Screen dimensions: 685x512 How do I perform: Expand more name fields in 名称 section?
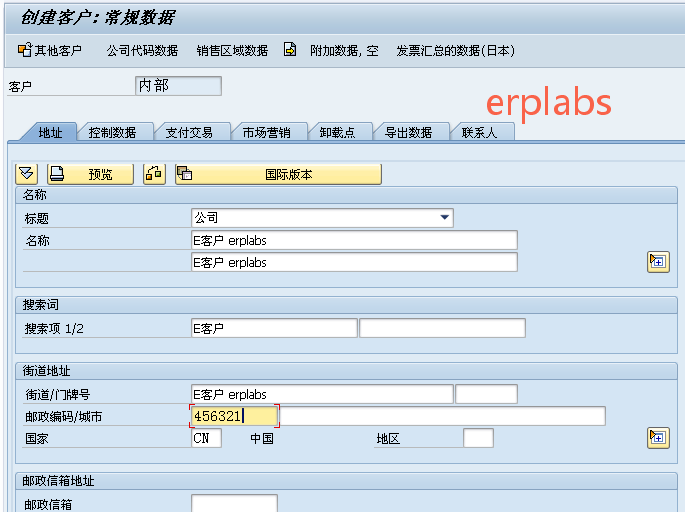pyautogui.click(x=658, y=262)
